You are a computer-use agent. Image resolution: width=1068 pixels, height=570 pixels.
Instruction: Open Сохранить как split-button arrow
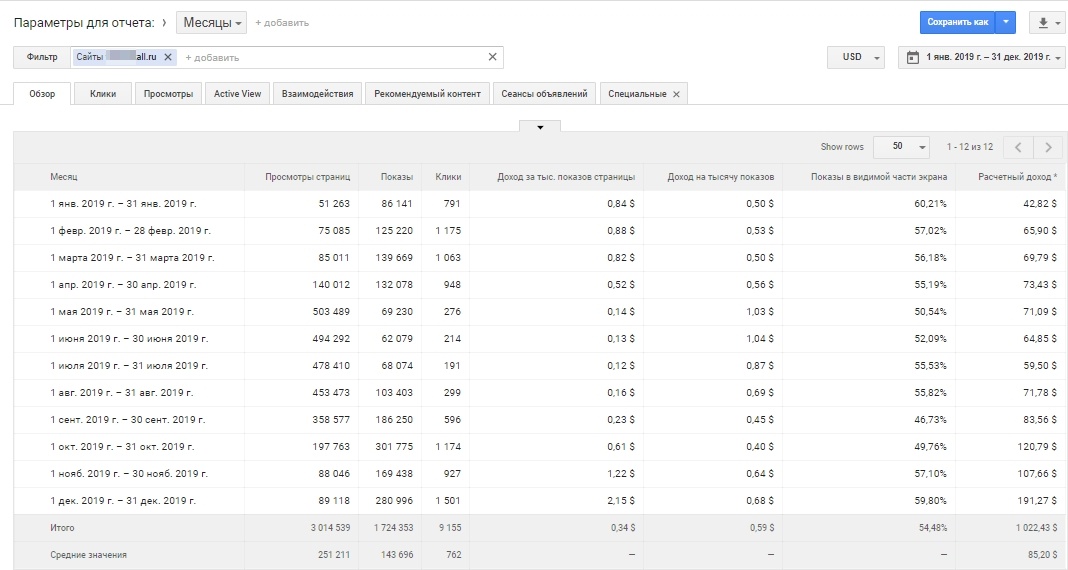pos(1007,22)
